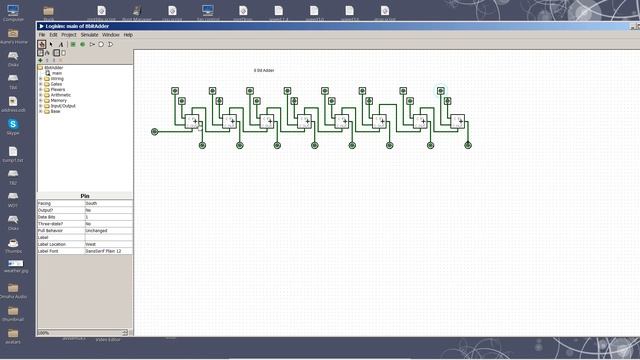The image size is (640, 360).
Task: Edit the Label Font SansSerif Plain 12
Action: point(108,251)
